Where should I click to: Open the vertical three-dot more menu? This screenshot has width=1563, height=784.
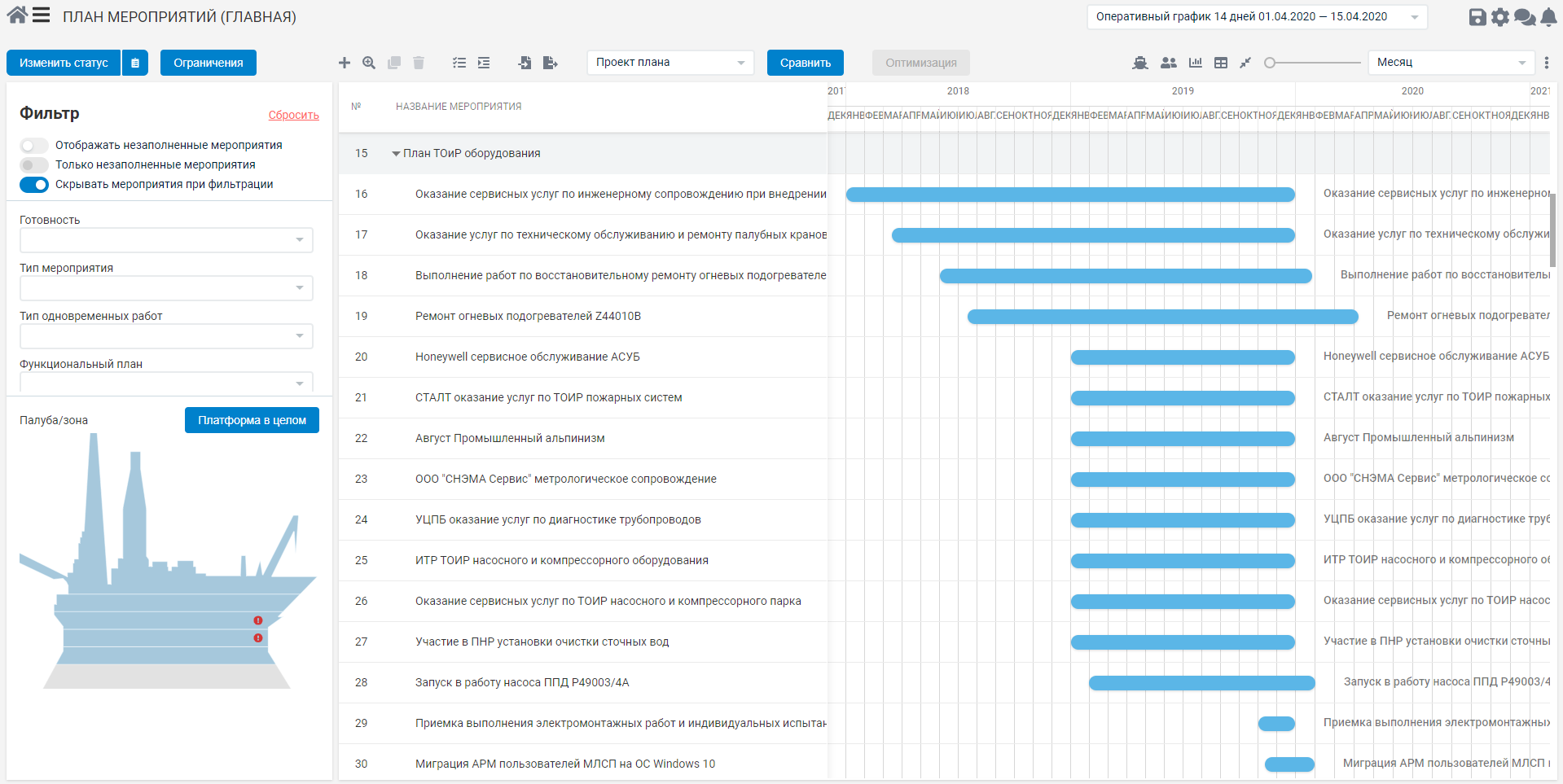tap(1547, 63)
